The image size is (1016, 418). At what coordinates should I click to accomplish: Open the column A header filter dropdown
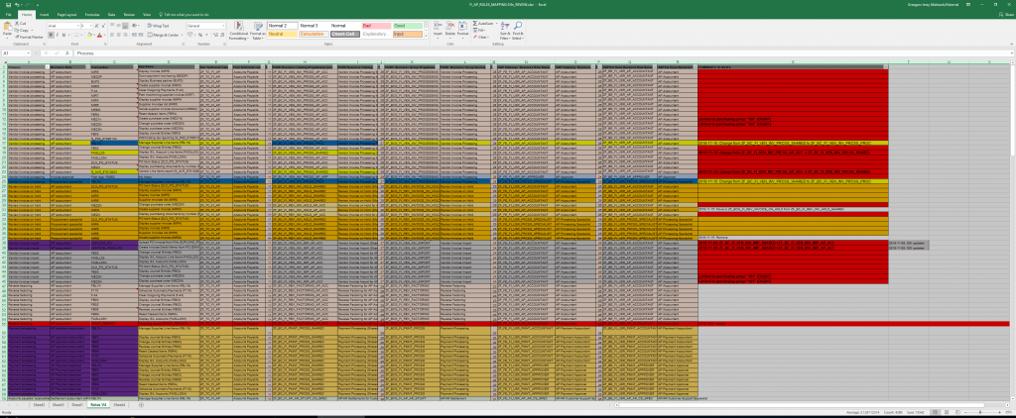(x=47, y=67)
